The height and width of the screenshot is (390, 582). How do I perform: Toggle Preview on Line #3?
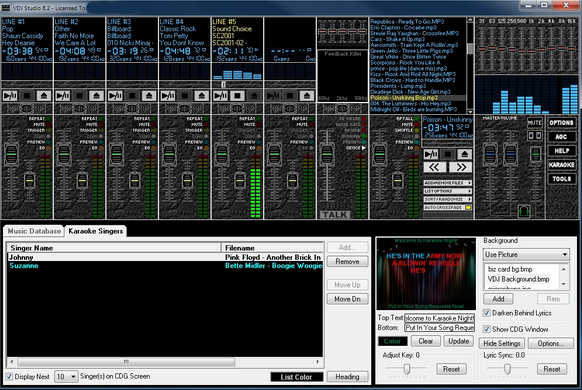(x=154, y=142)
